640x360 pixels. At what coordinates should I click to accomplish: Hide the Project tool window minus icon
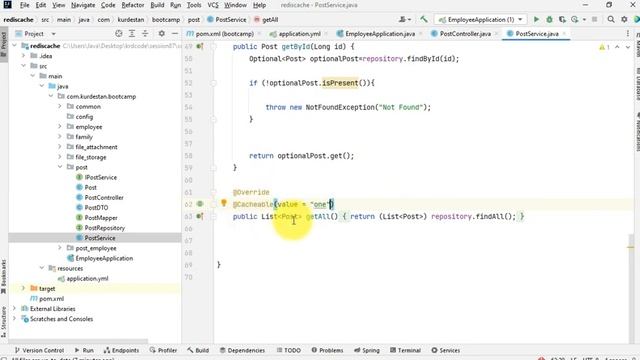click(x=175, y=33)
